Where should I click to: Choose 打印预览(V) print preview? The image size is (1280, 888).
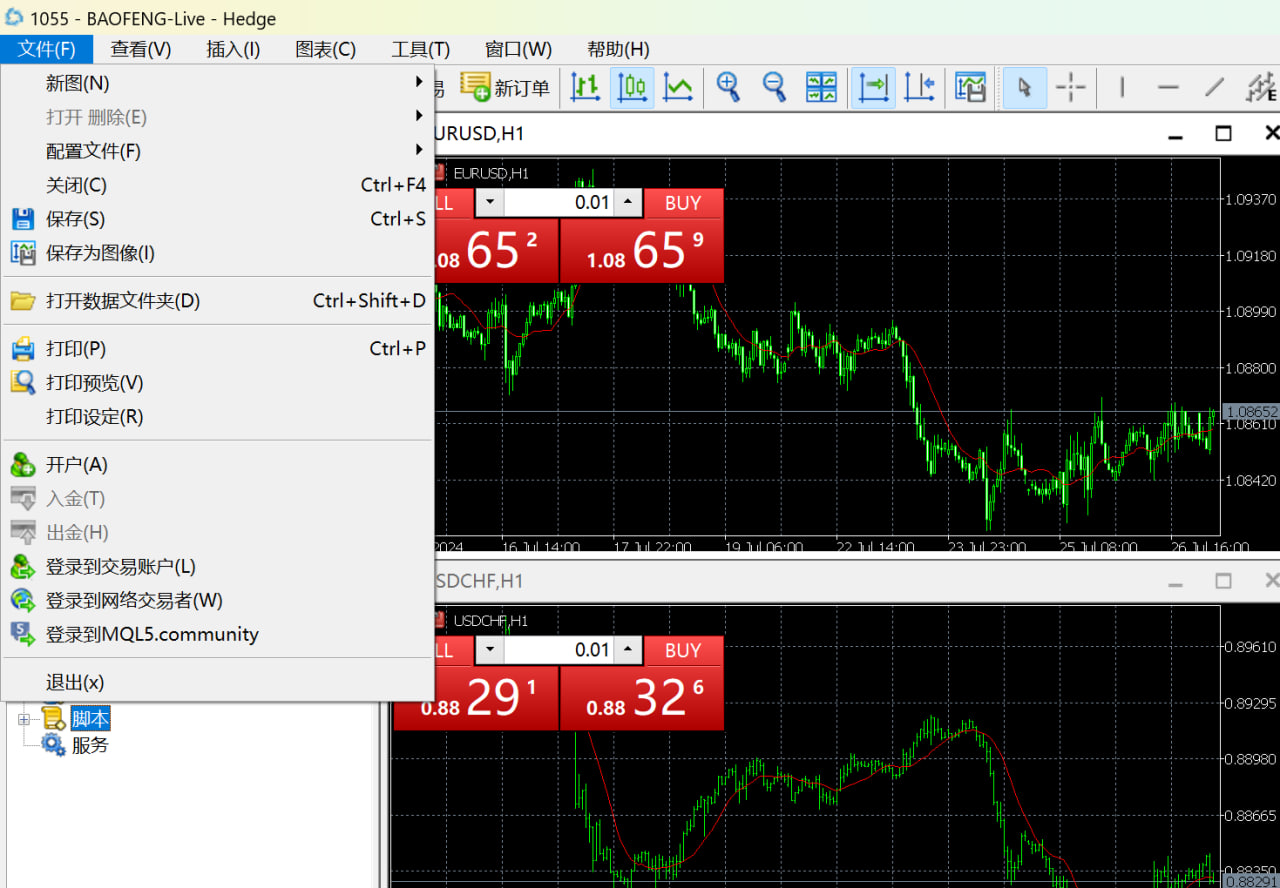coord(218,383)
